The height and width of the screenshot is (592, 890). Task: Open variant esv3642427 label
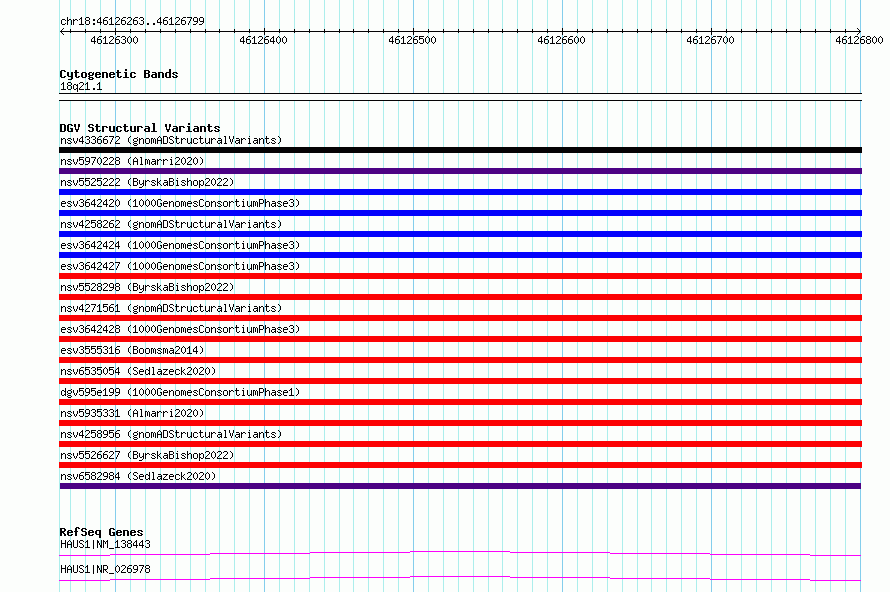click(x=180, y=266)
